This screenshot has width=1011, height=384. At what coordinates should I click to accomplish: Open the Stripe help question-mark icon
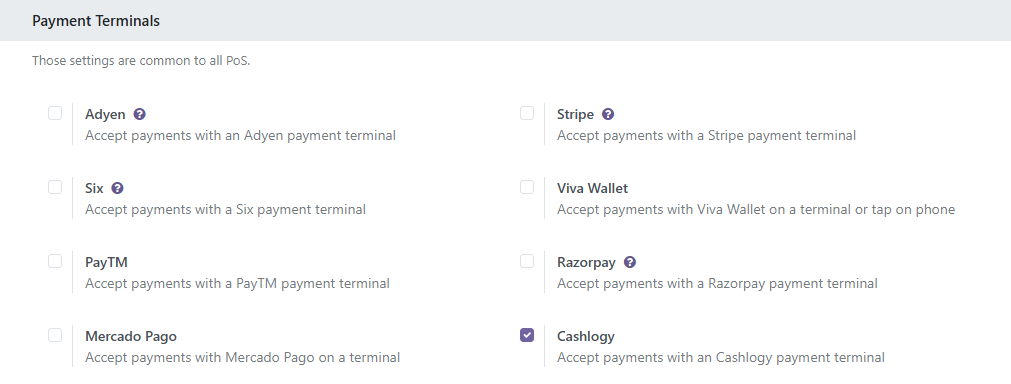tap(608, 114)
